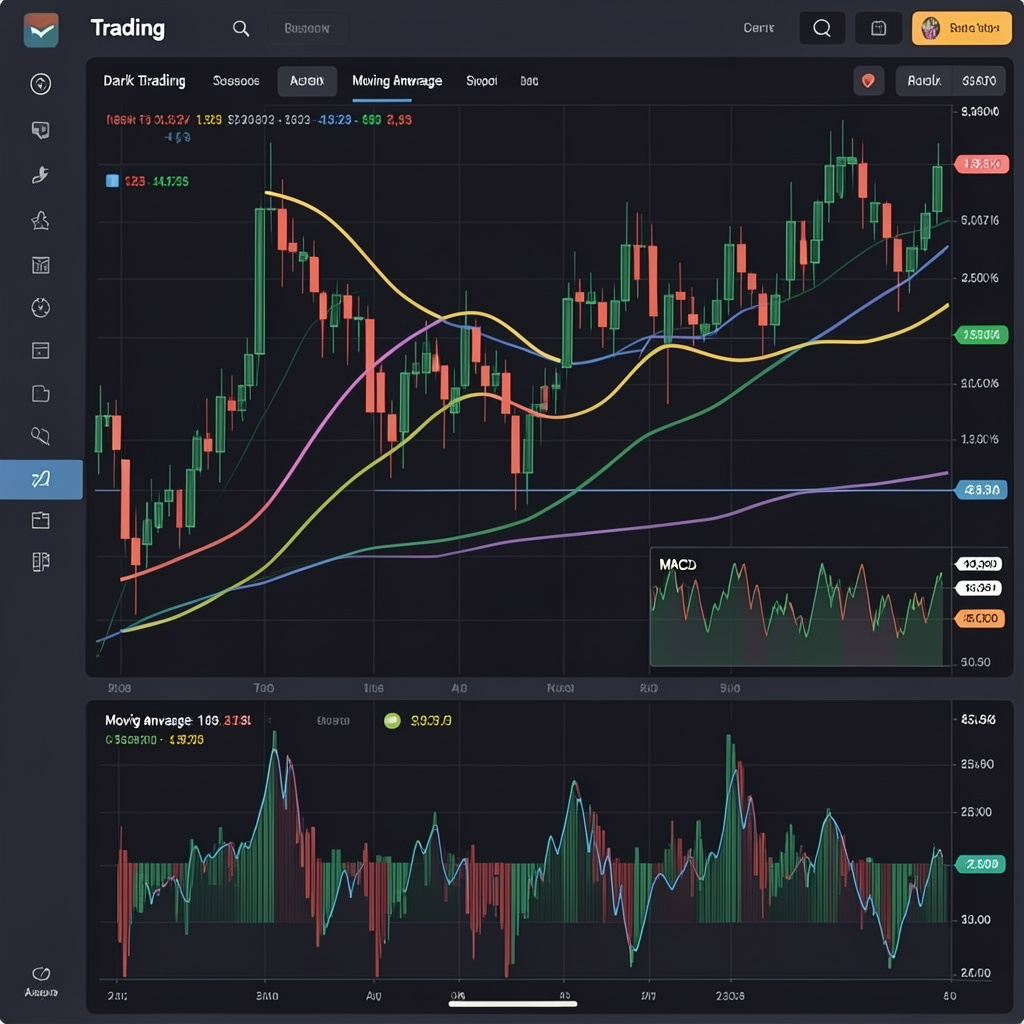Click the calendar icon in the top bar

(x=878, y=27)
